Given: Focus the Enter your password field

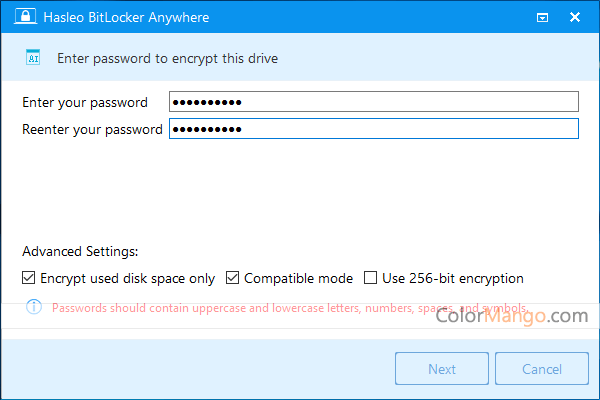Looking at the screenshot, I should pyautogui.click(x=374, y=102).
